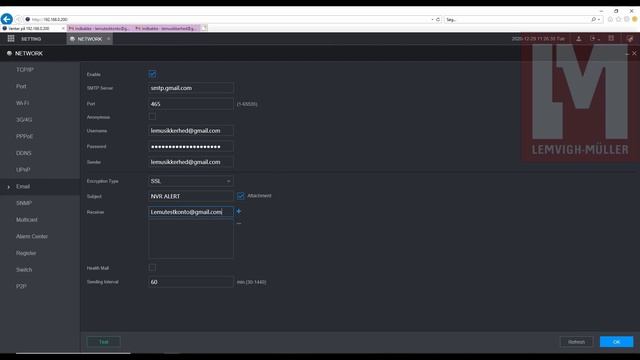
Task: Tick the Anonymous checkbox
Action: (152, 117)
